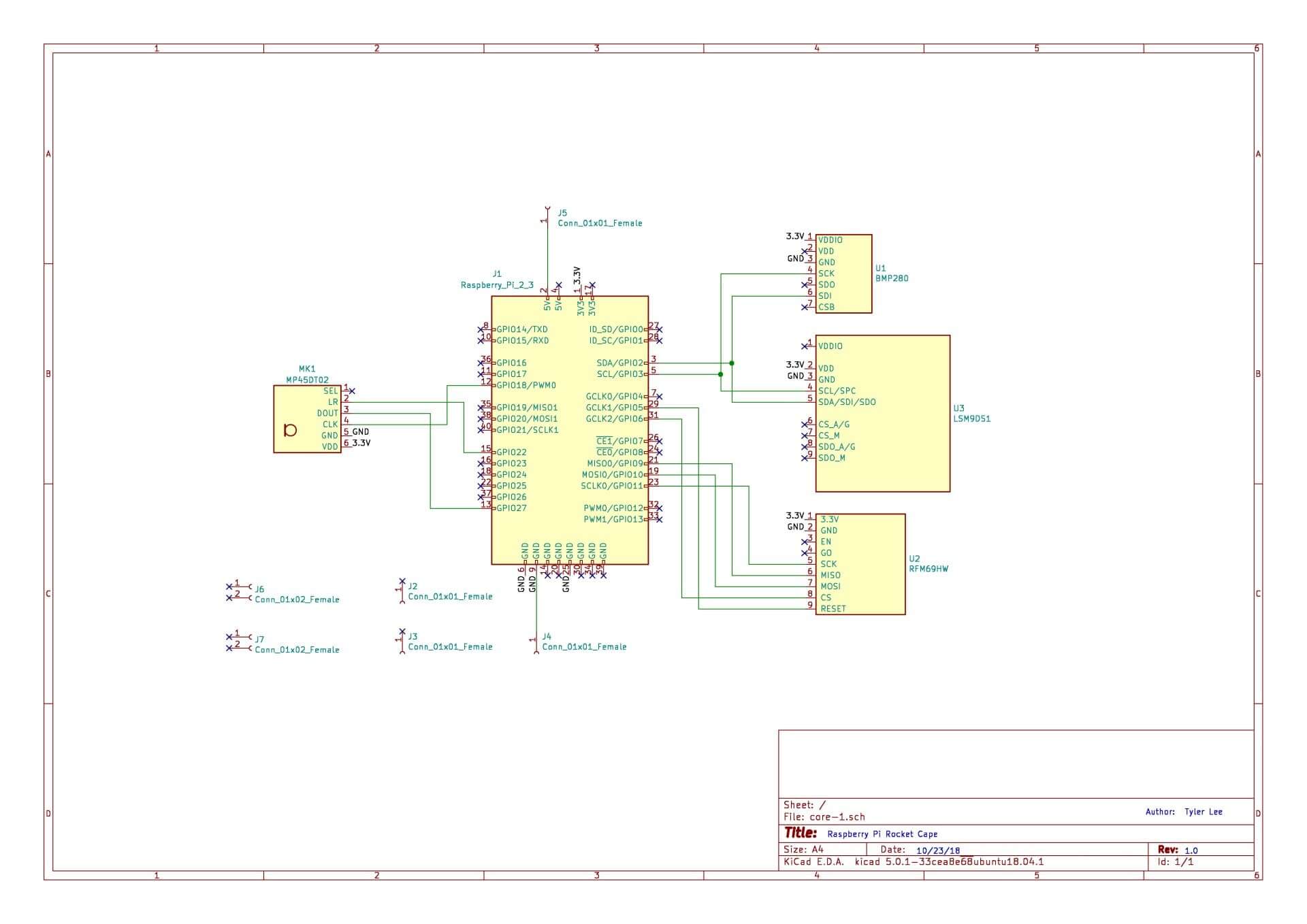
Task: Click the J5 connector reference
Action: coord(562,213)
